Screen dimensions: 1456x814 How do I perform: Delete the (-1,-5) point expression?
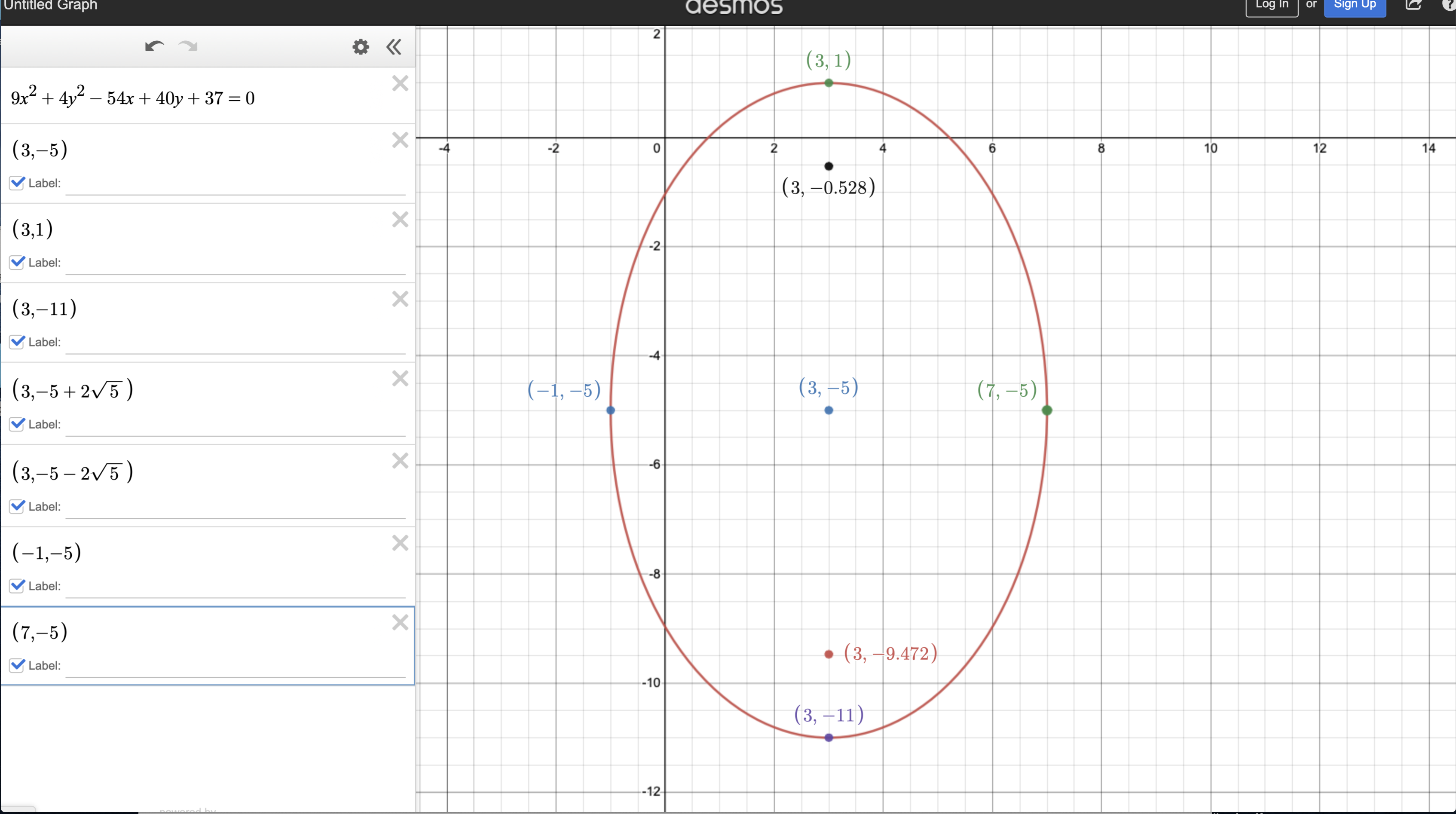tap(400, 543)
